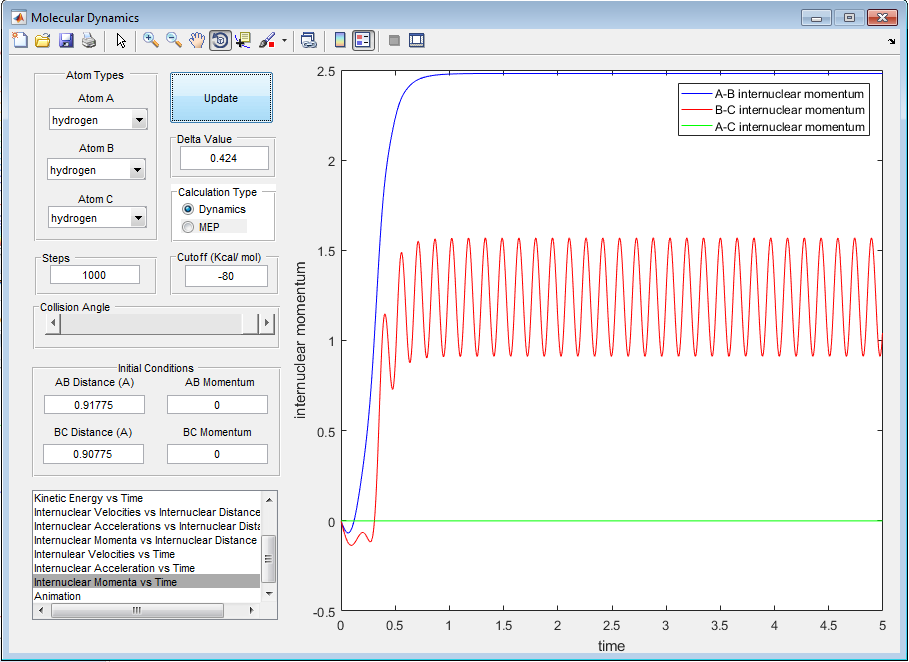Select the Dynamics calculation type
Screen dimensions: 909x662
coord(189,210)
